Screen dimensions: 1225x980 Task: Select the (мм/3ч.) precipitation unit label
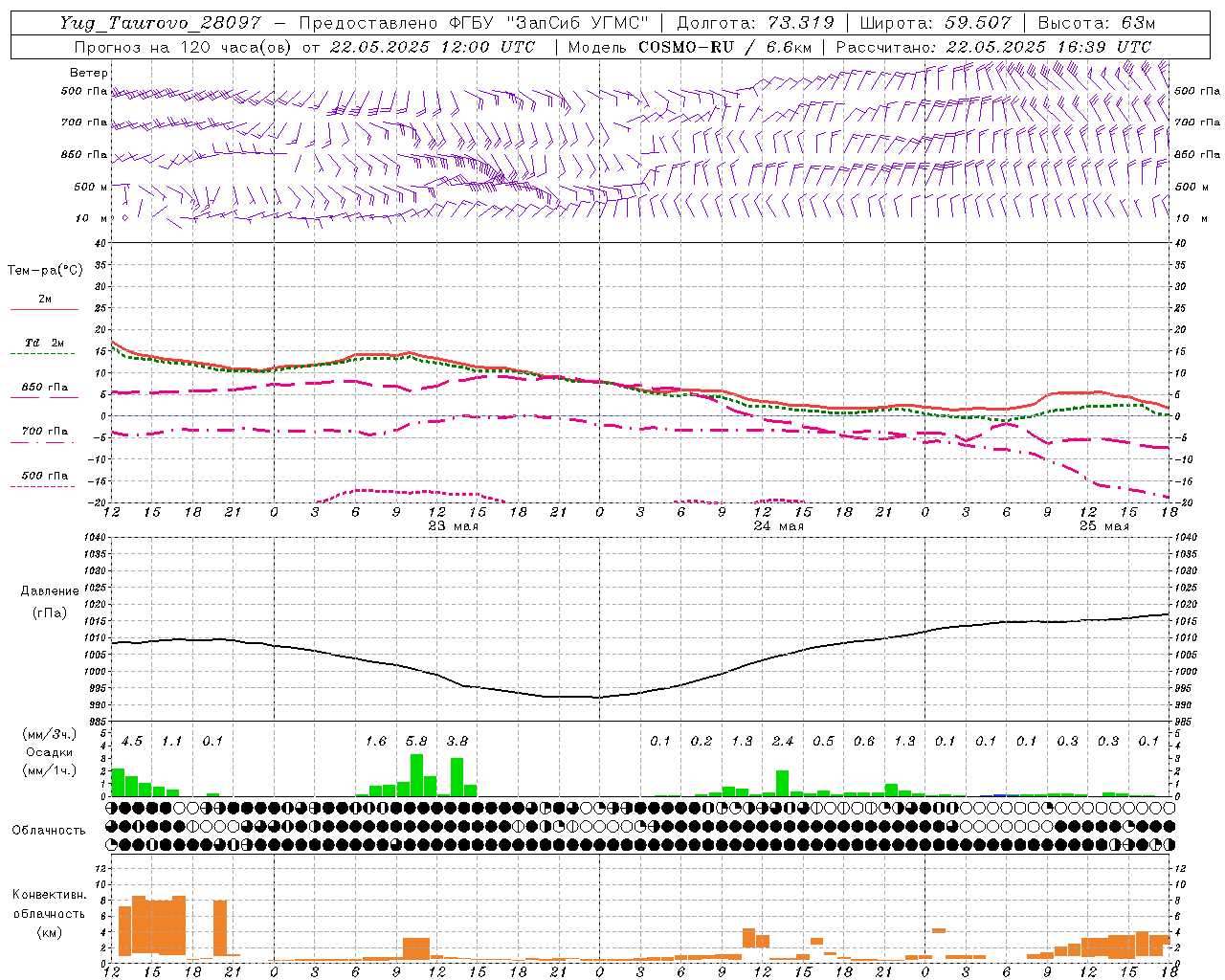50,734
